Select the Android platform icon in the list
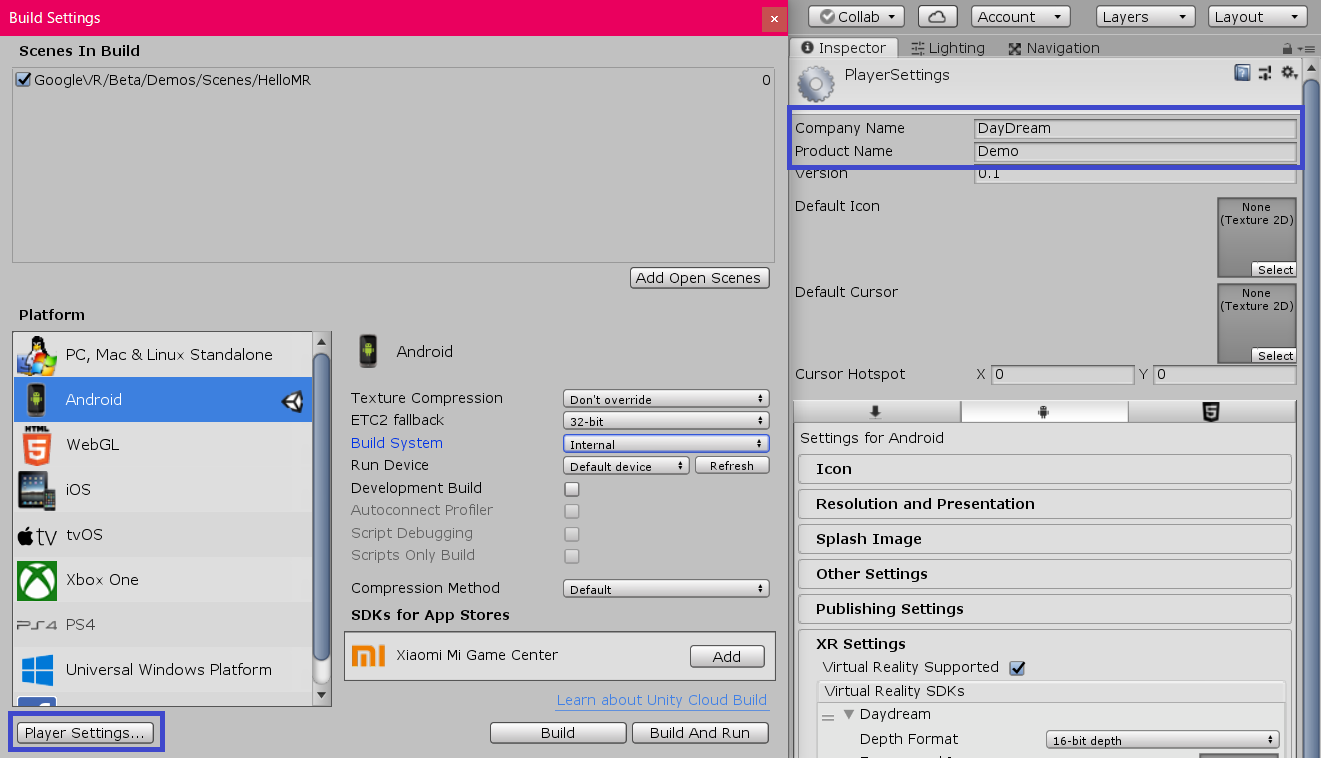Viewport: 1321px width, 758px height. pyautogui.click(x=37, y=399)
